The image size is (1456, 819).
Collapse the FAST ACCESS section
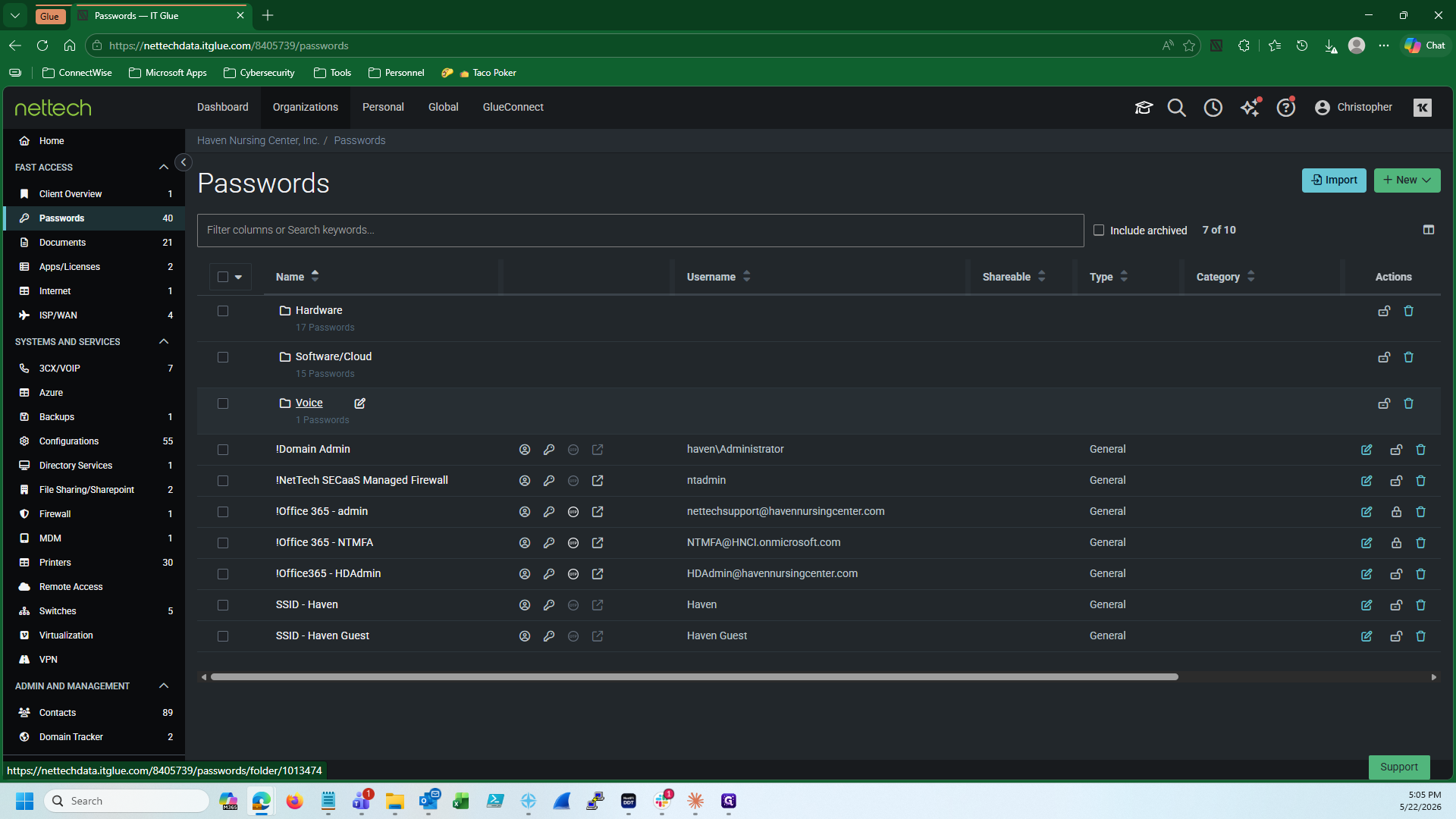[x=163, y=167]
